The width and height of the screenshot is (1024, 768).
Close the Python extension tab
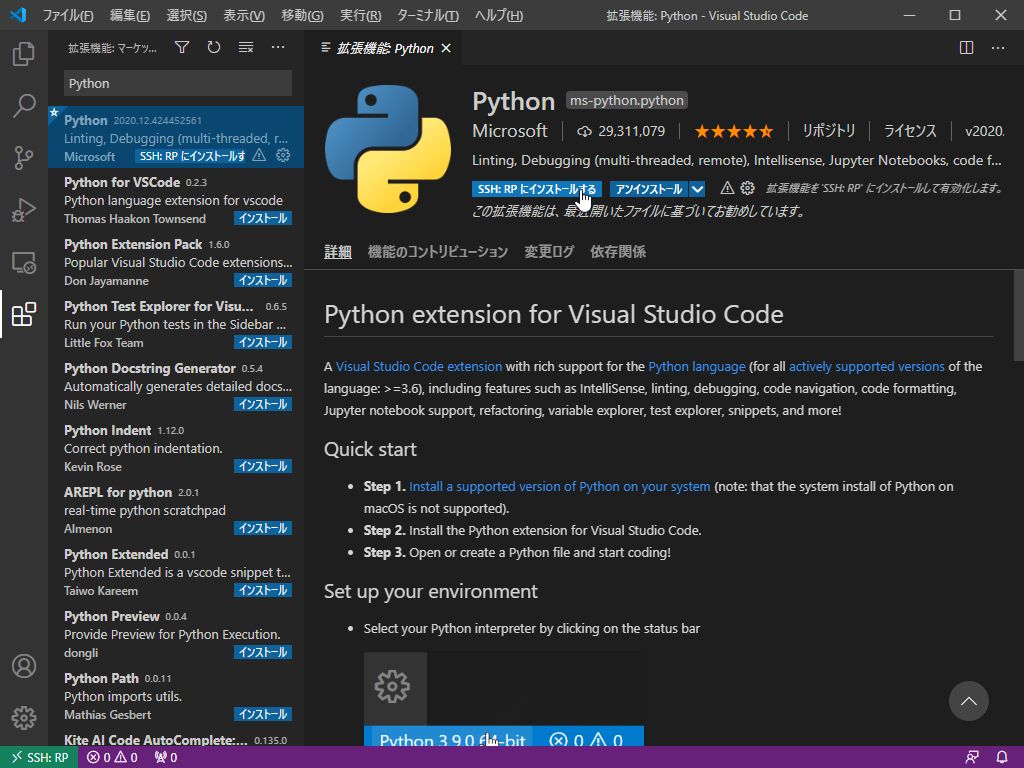pos(446,48)
